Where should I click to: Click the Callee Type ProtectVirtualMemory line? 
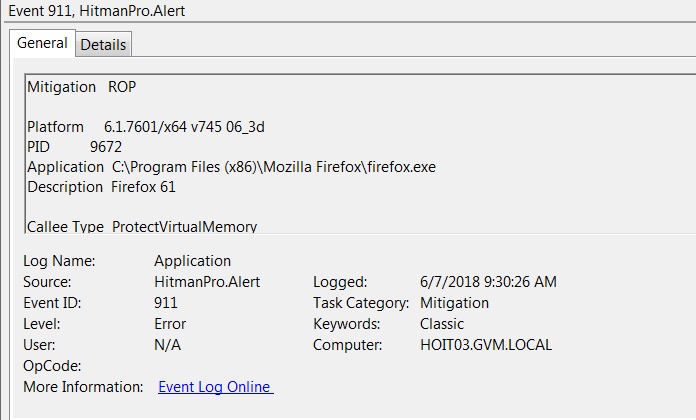pyautogui.click(x=142, y=226)
